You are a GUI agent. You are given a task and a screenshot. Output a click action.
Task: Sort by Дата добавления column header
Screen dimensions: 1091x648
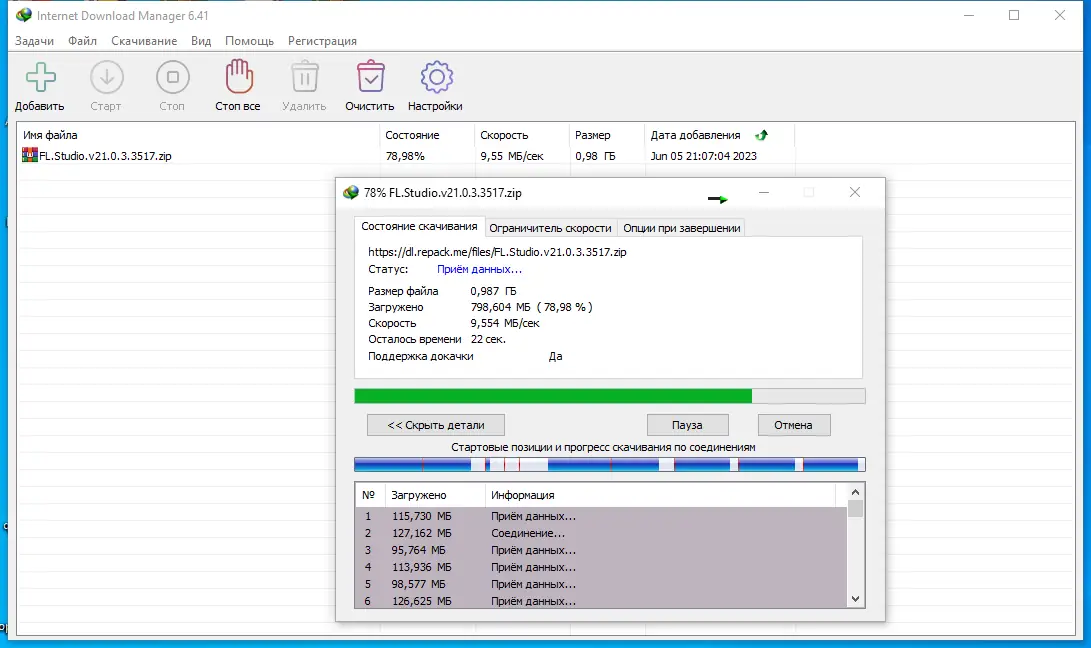point(719,135)
